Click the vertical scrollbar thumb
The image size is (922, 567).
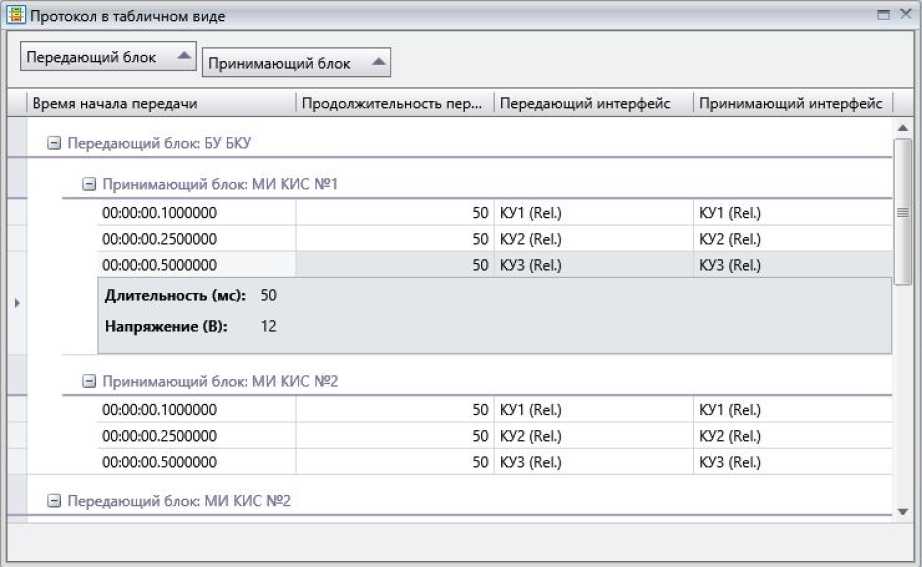[x=903, y=212]
